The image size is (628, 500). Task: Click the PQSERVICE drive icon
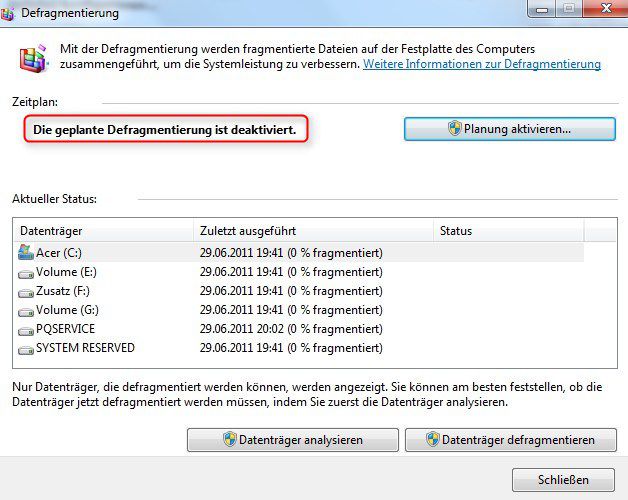26,331
